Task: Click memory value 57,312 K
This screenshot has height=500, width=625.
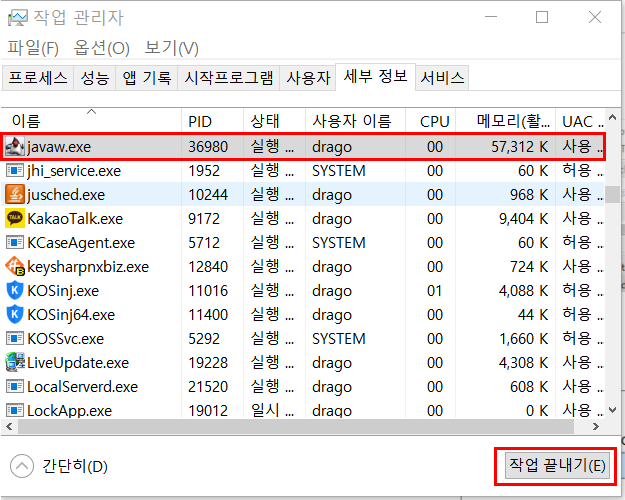Action: (x=519, y=147)
